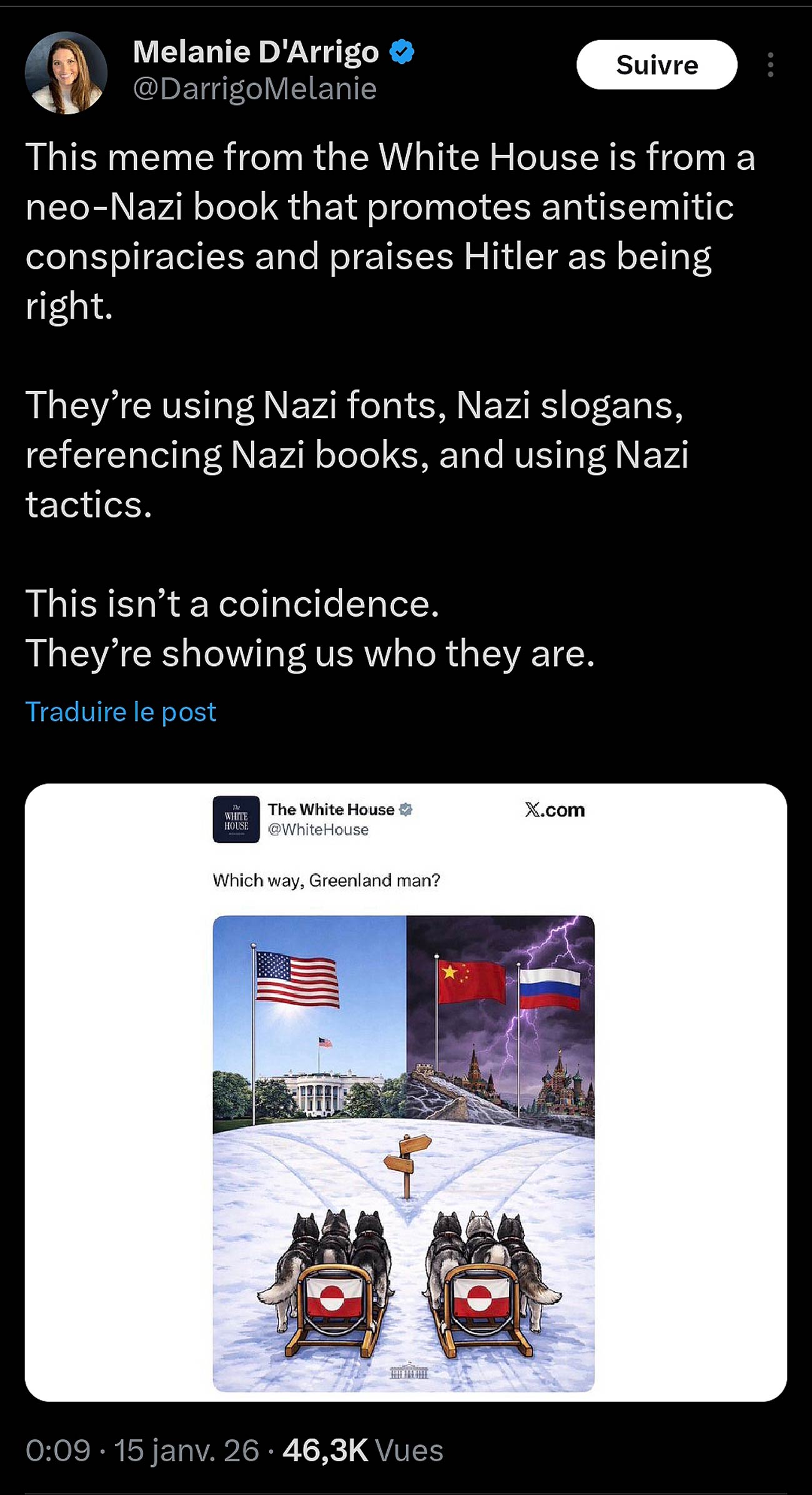The width and height of the screenshot is (812, 1495).
Task: Open the @DarrigoMelanie handle link
Action: 254,89
